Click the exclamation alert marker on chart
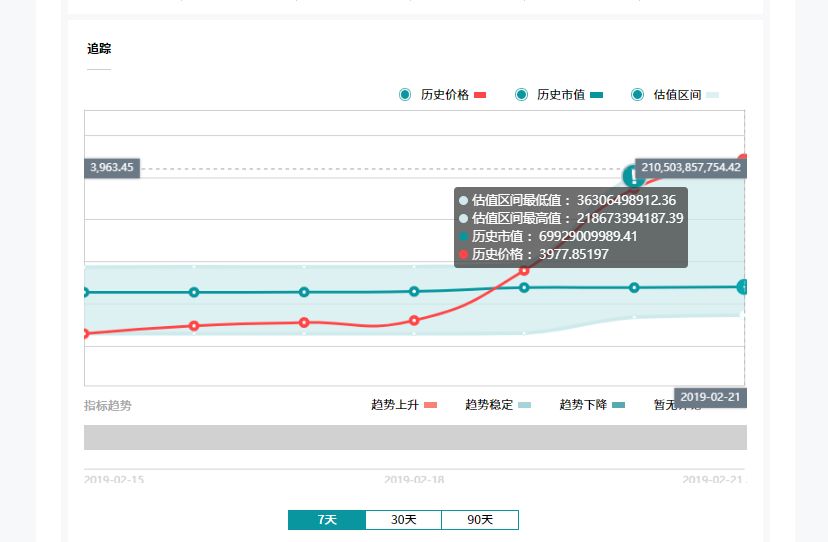This screenshot has height=542, width=828. (634, 176)
